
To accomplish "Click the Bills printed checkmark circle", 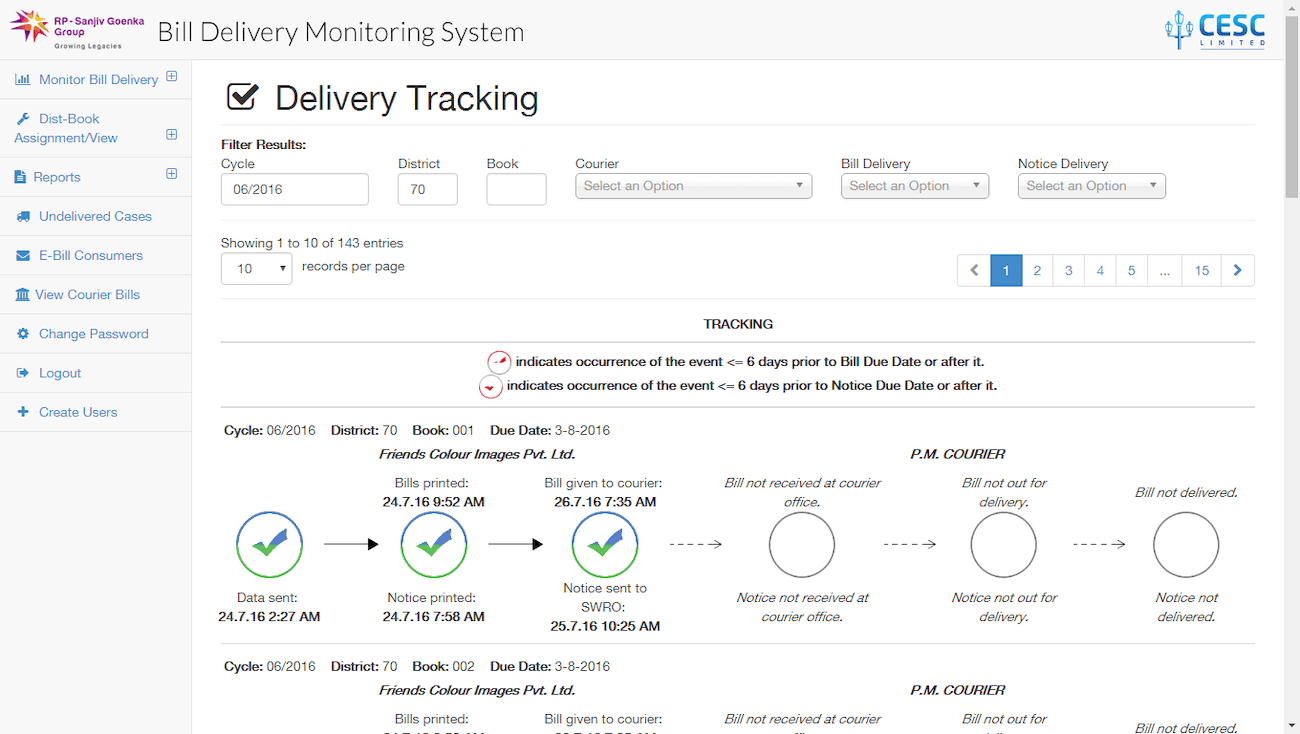I will [x=433, y=545].
